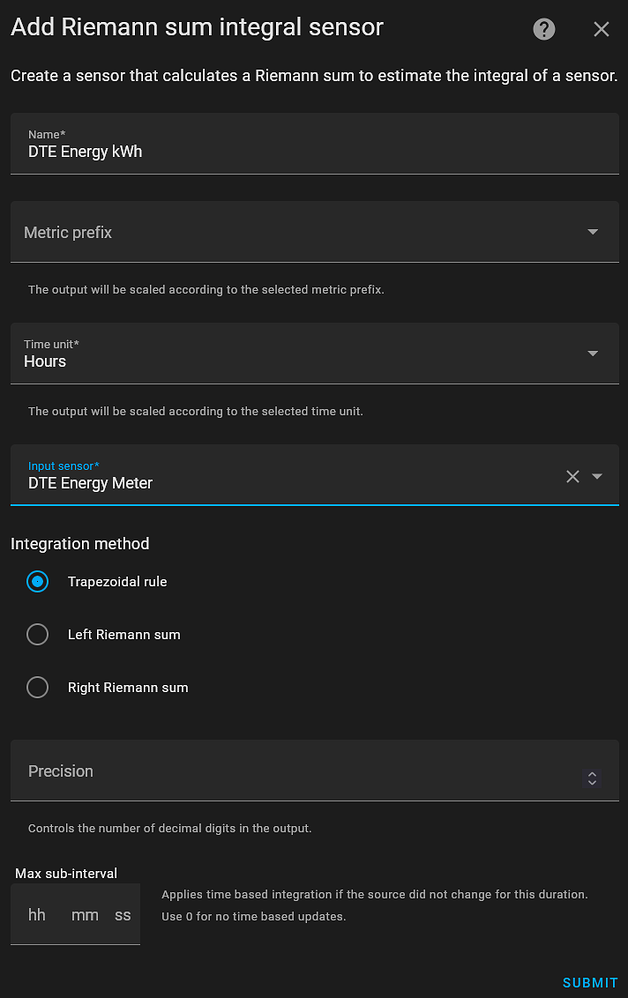628x998 pixels.
Task: Open the Metric prefix dropdown
Action: point(593,231)
